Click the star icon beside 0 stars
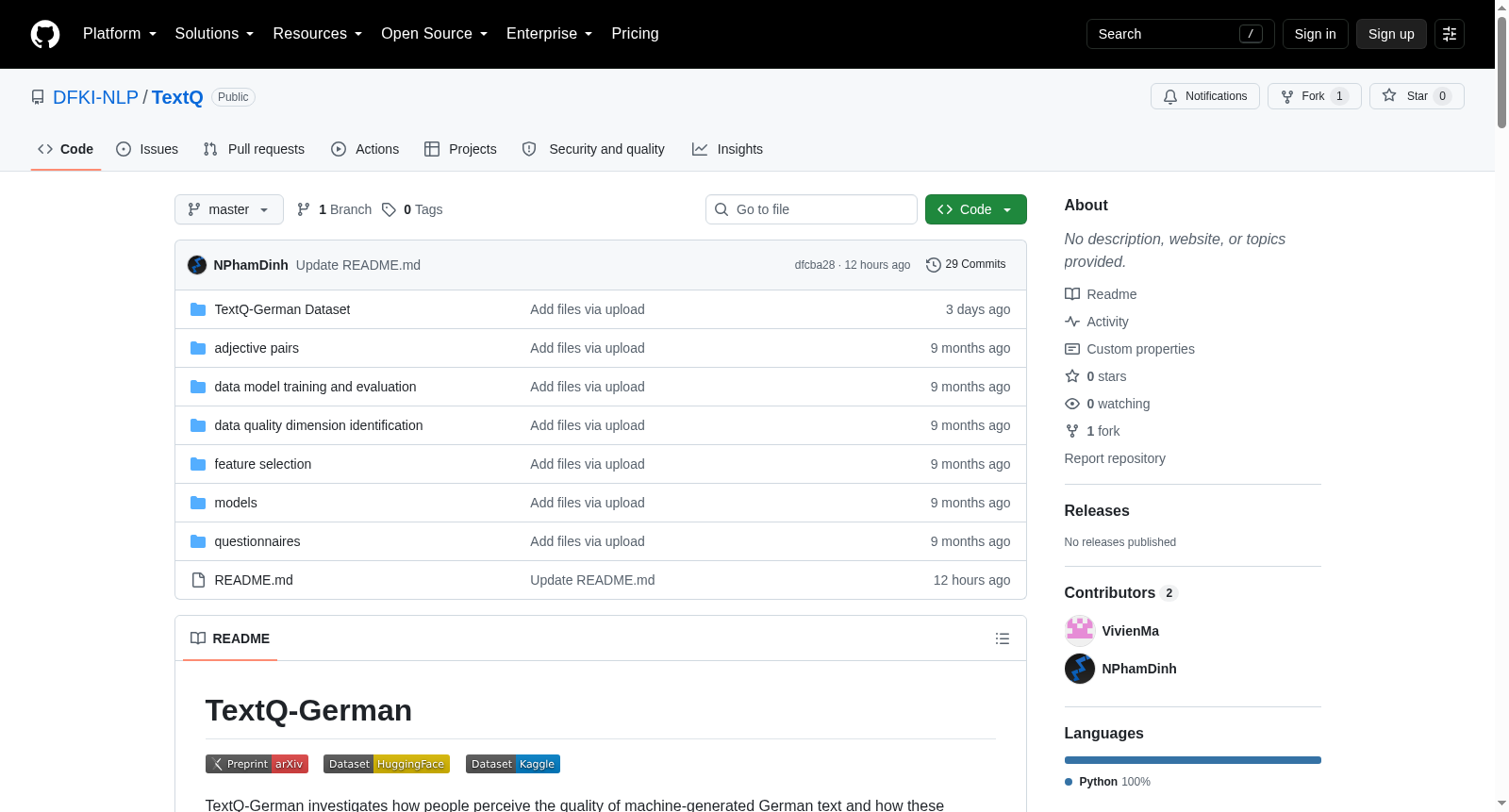The image size is (1509, 812). pyautogui.click(x=1072, y=376)
